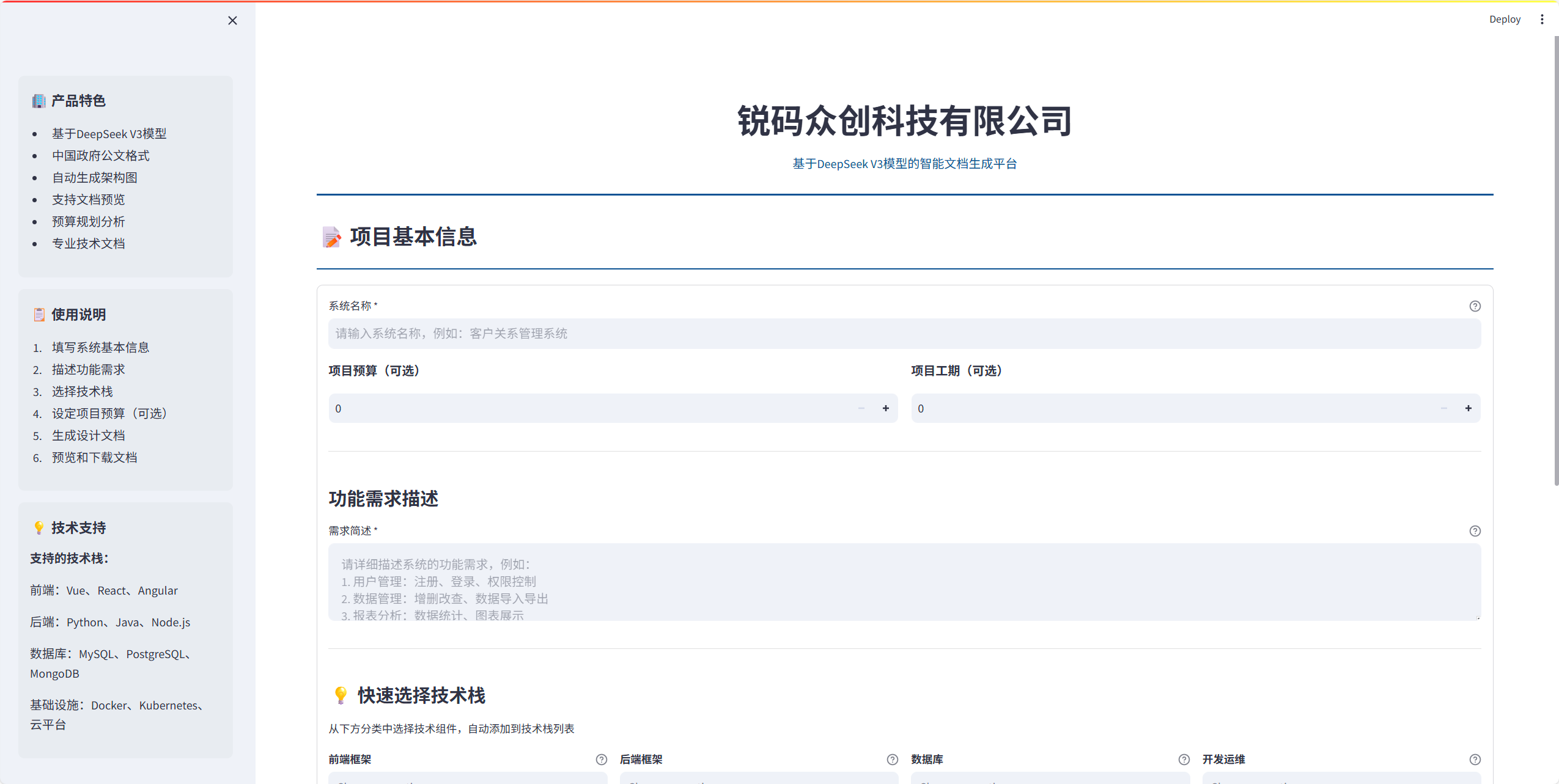
Task: Click help icon next to 前端框架
Action: coord(602,760)
